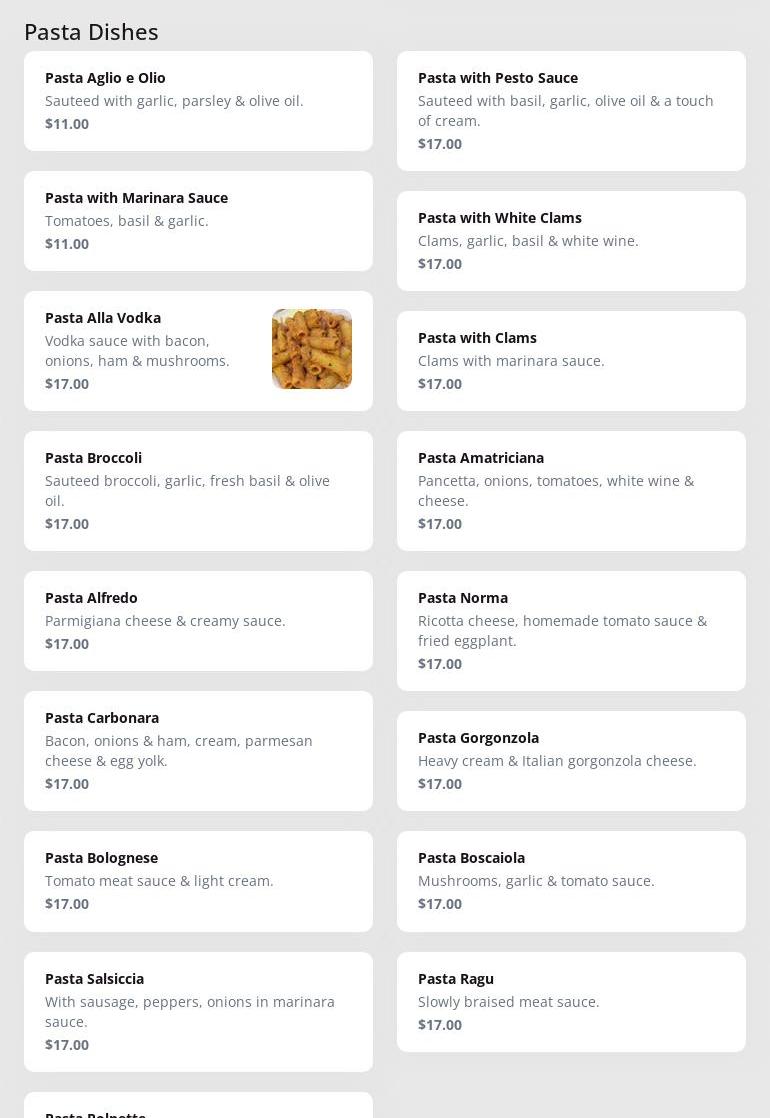Add Pasta Carbonara to the order

[x=198, y=751]
